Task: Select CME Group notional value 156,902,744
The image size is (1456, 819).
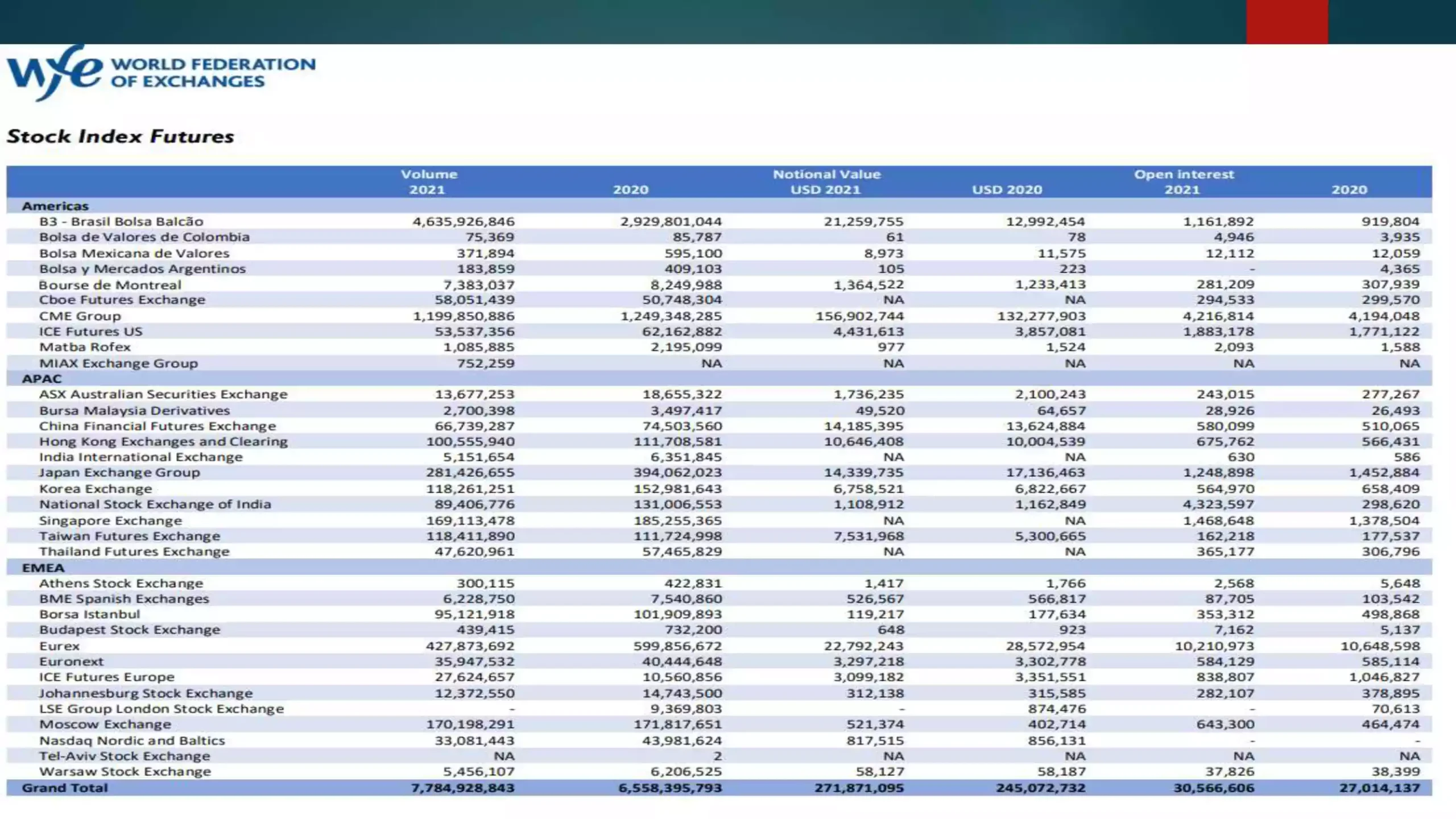Action: (859, 316)
